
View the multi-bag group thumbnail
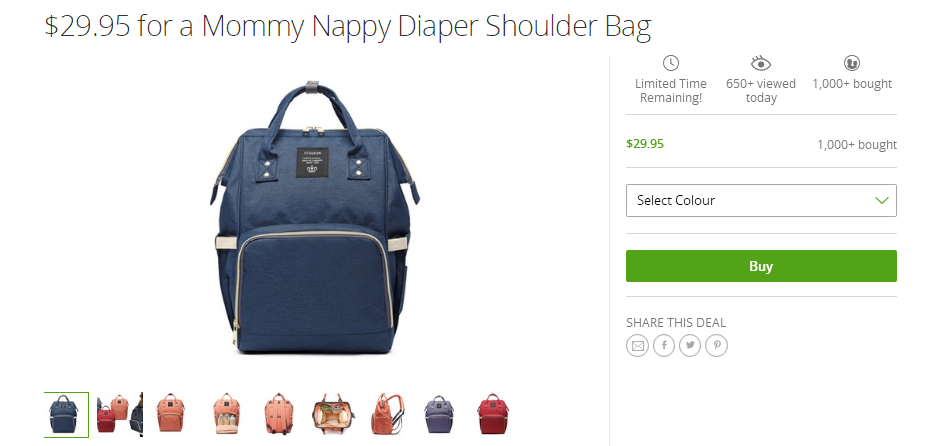pyautogui.click(x=120, y=415)
